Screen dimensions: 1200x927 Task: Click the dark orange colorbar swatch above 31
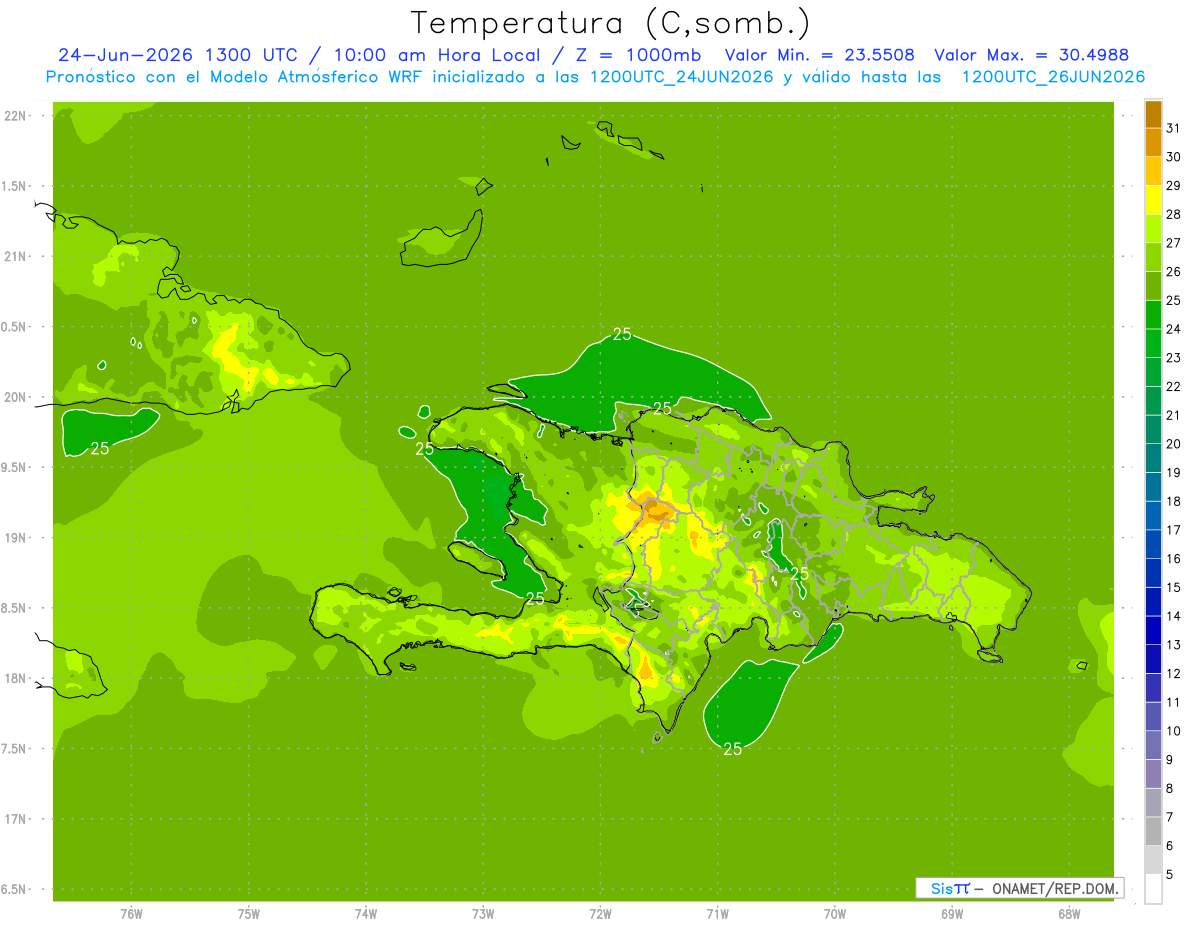point(1153,114)
